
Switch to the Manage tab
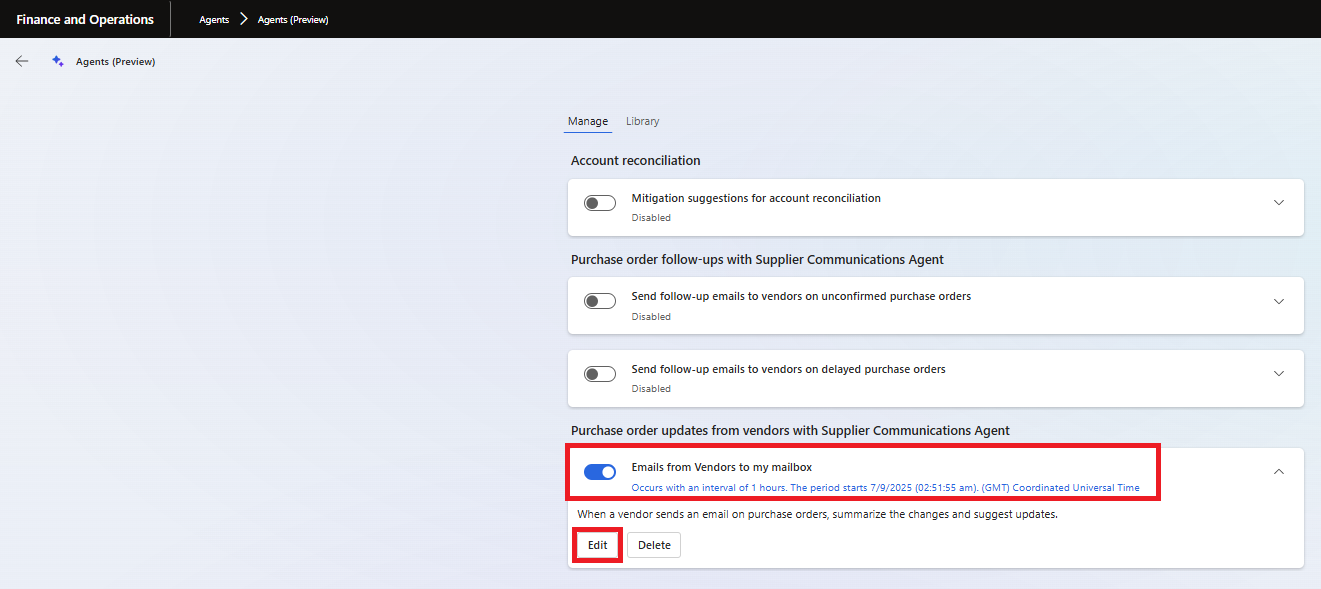coord(588,121)
